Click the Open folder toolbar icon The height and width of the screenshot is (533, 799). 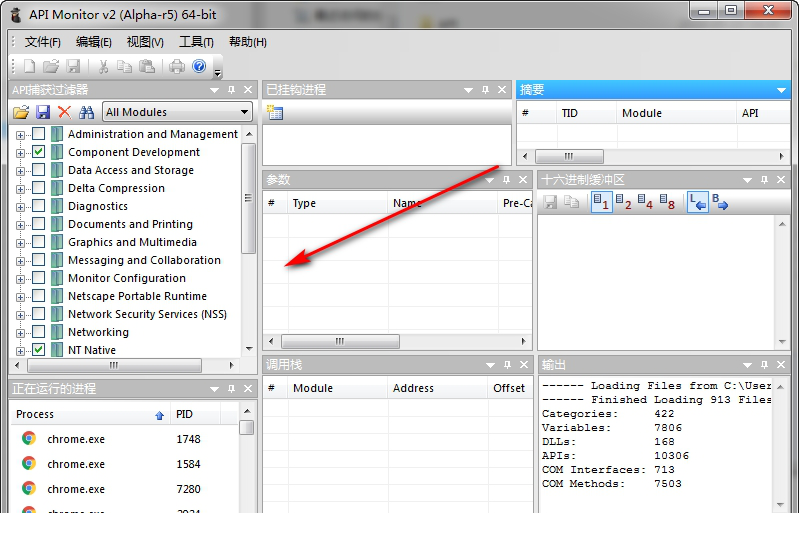(x=50, y=66)
